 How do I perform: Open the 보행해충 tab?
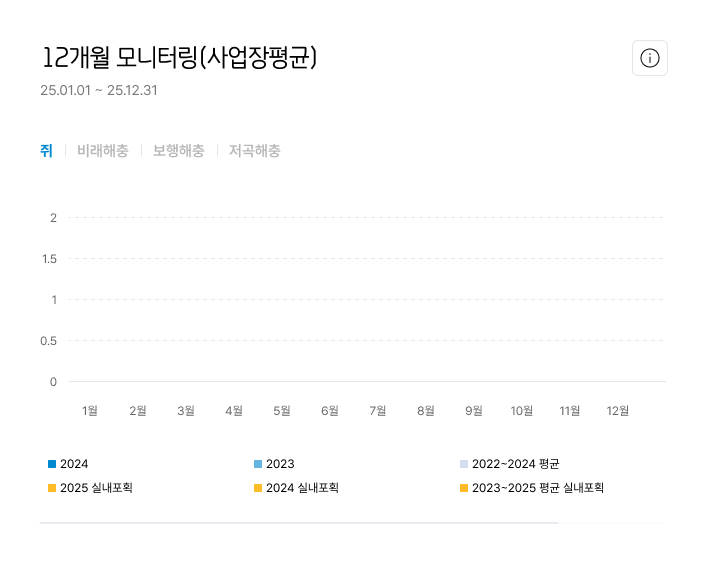coord(178,151)
